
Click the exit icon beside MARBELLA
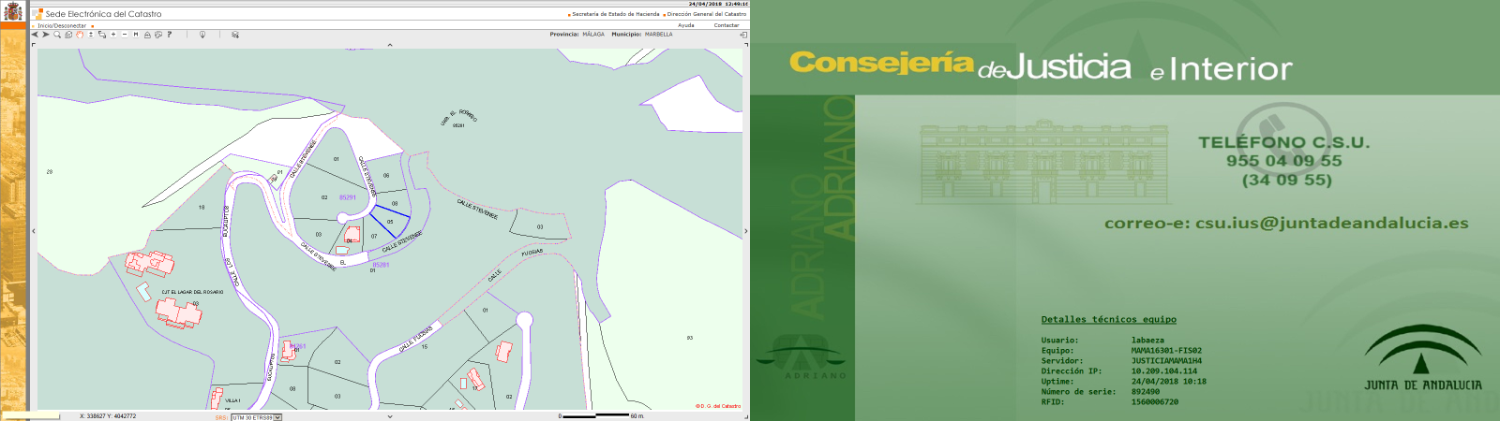click(744, 34)
